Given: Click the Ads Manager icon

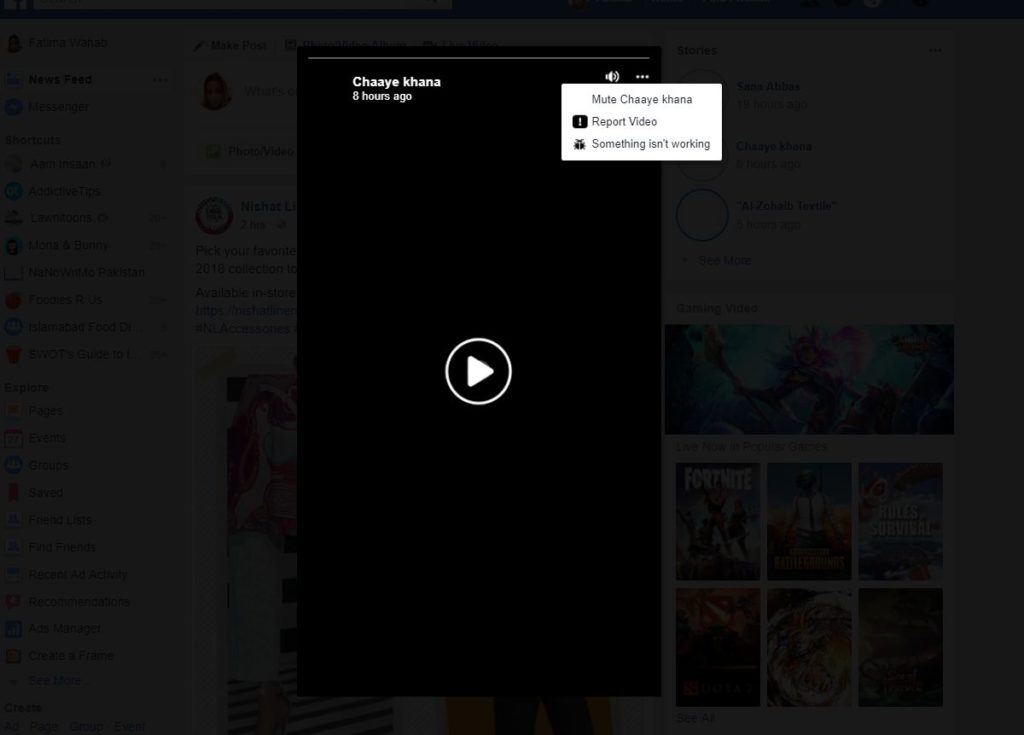Looking at the screenshot, I should (x=14, y=629).
